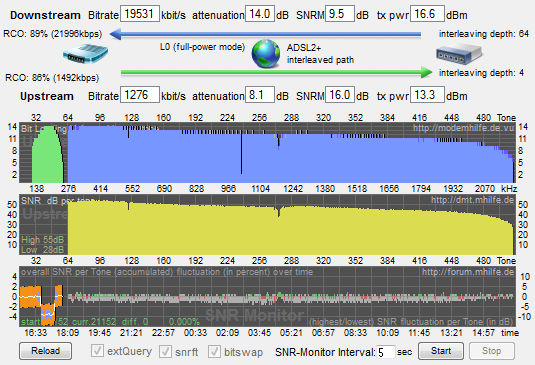Select the downstream Bitrate 19531 field

click(140, 14)
